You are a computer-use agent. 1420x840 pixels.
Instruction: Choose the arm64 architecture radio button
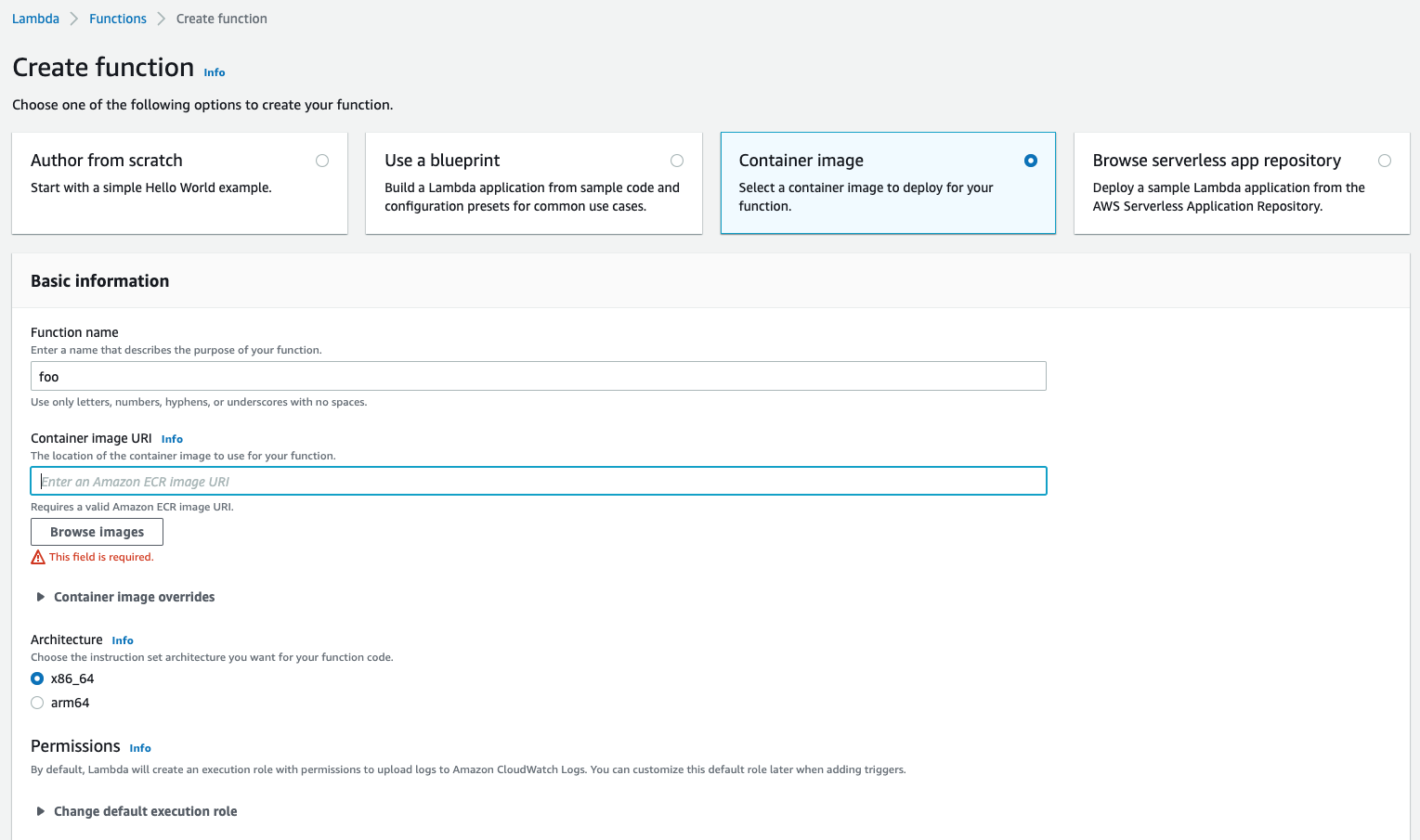point(37,703)
